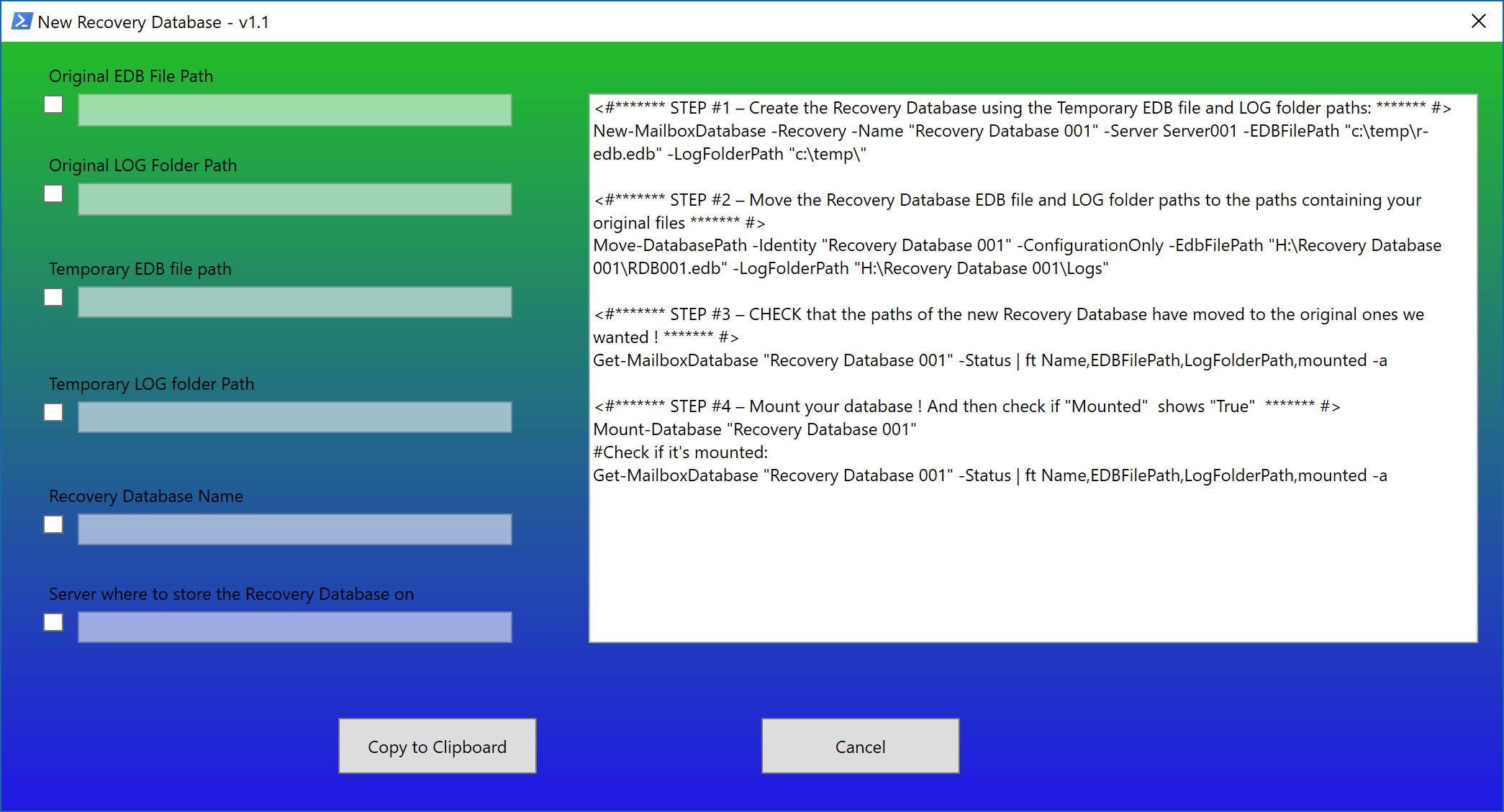Click the PowerShell icon in title bar

point(21,22)
